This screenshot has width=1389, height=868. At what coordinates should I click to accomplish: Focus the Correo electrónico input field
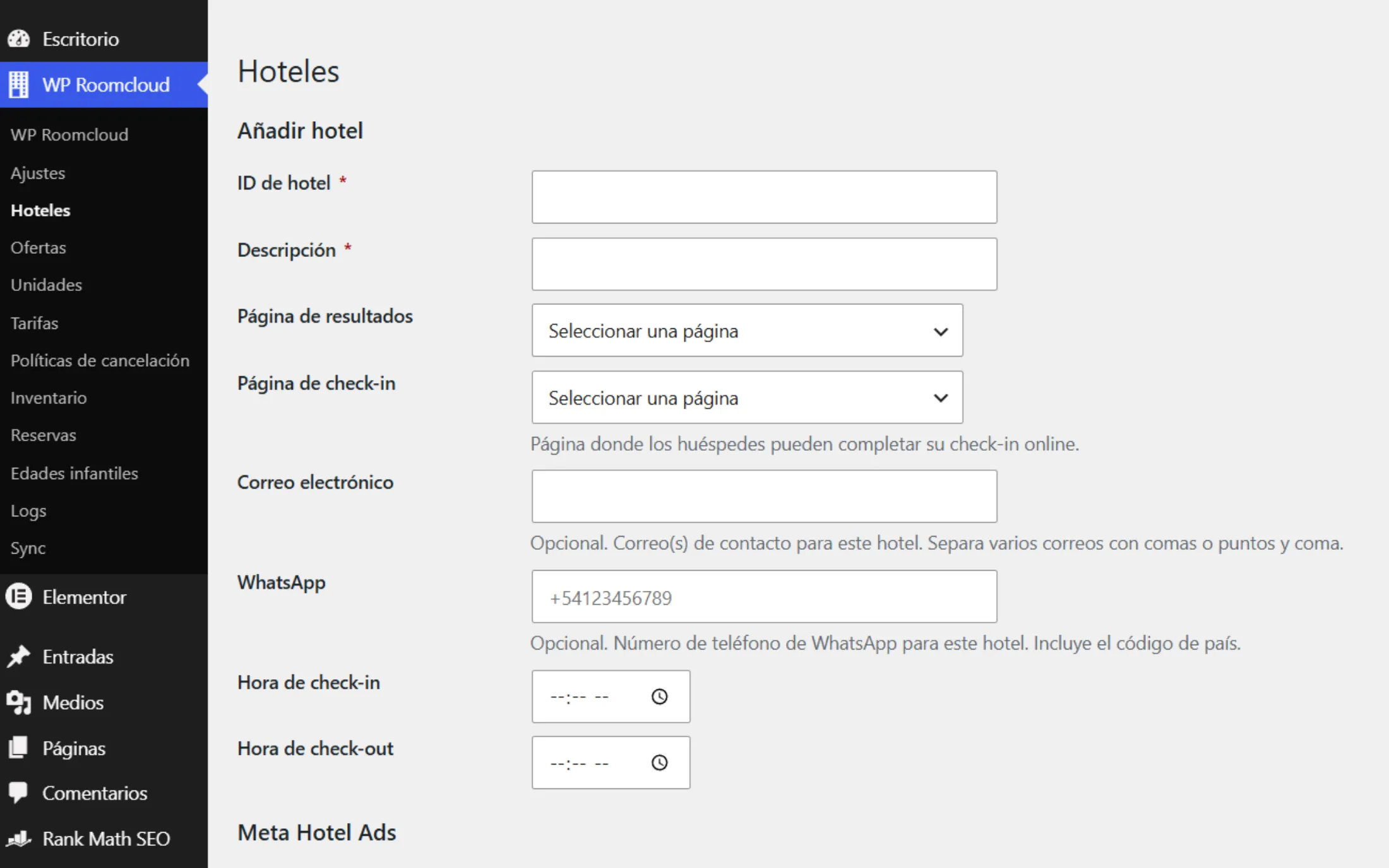tap(764, 496)
